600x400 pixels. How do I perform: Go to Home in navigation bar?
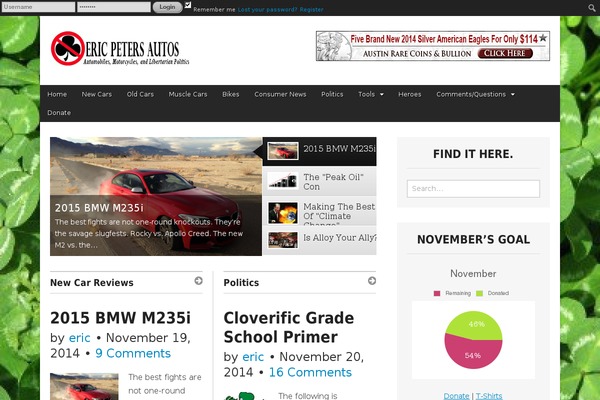[x=57, y=94]
